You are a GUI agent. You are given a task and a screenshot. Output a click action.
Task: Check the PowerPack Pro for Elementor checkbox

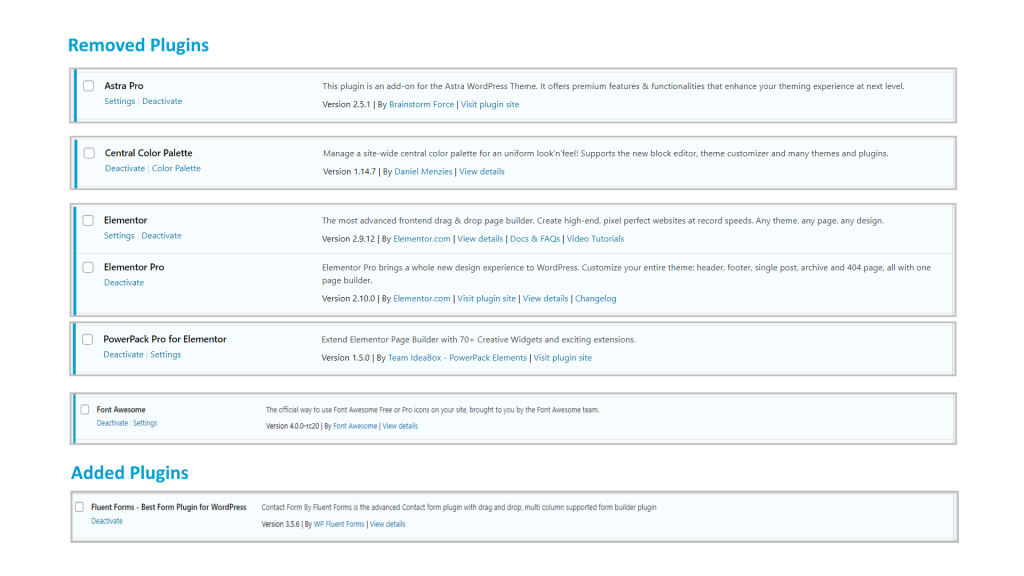pyautogui.click(x=88, y=339)
